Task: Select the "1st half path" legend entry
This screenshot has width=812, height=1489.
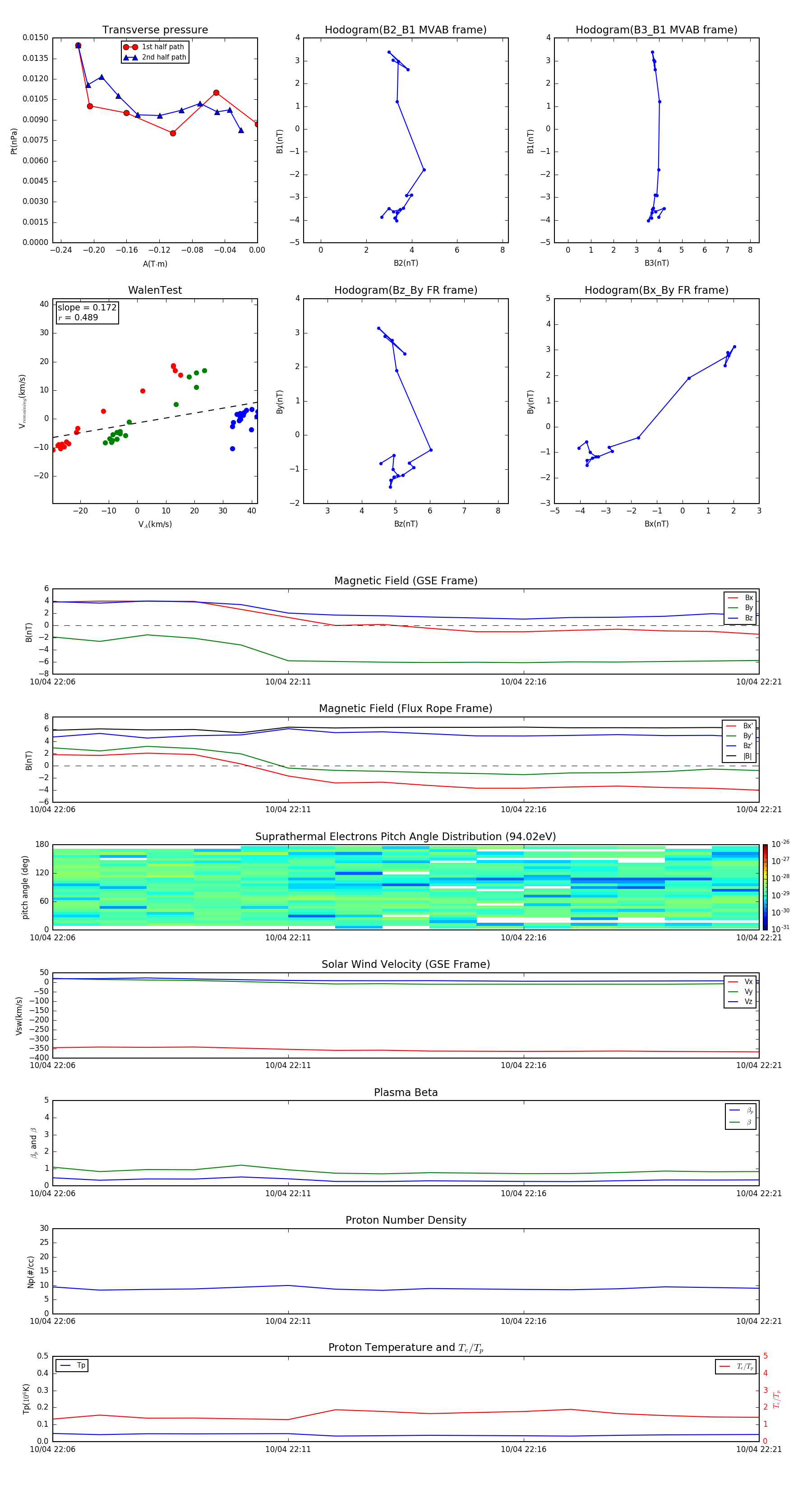Action: [154, 47]
